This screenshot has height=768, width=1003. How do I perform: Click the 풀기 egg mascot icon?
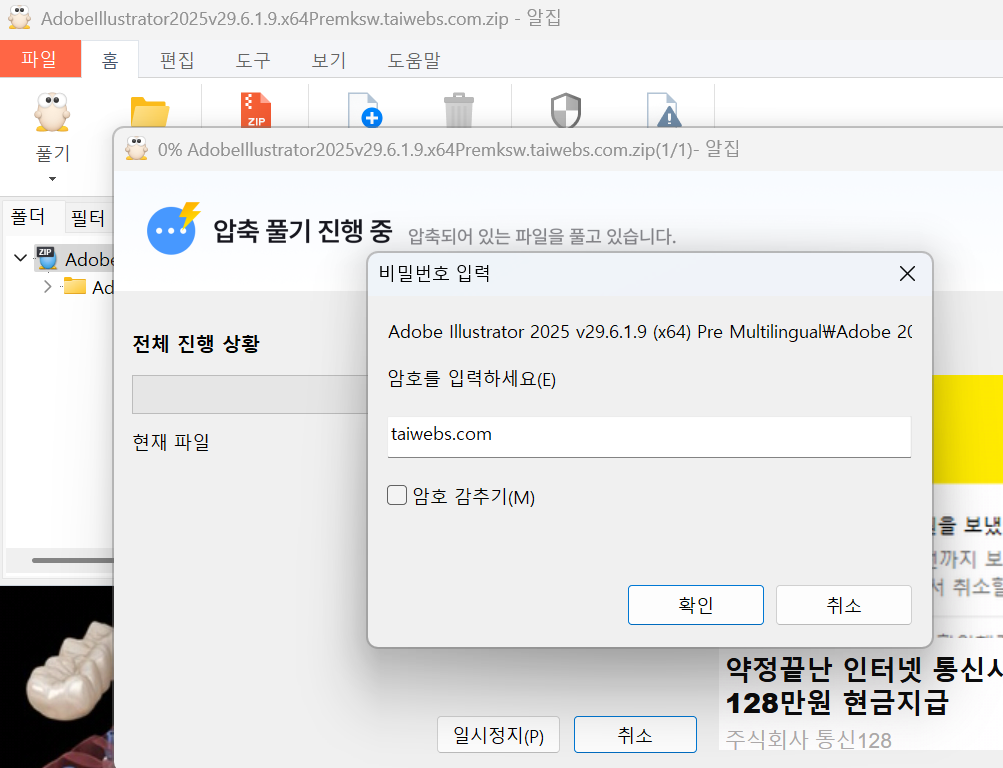[52, 112]
